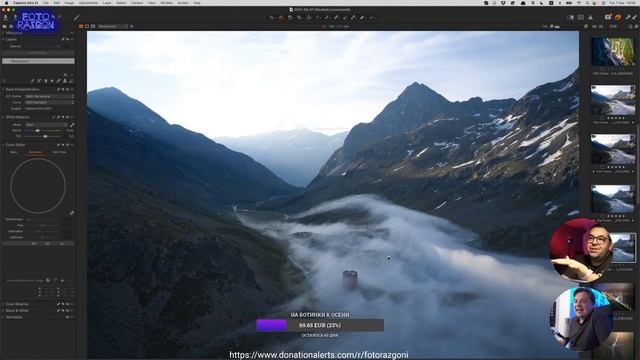Click the Kelvin slider handle

tap(38, 131)
